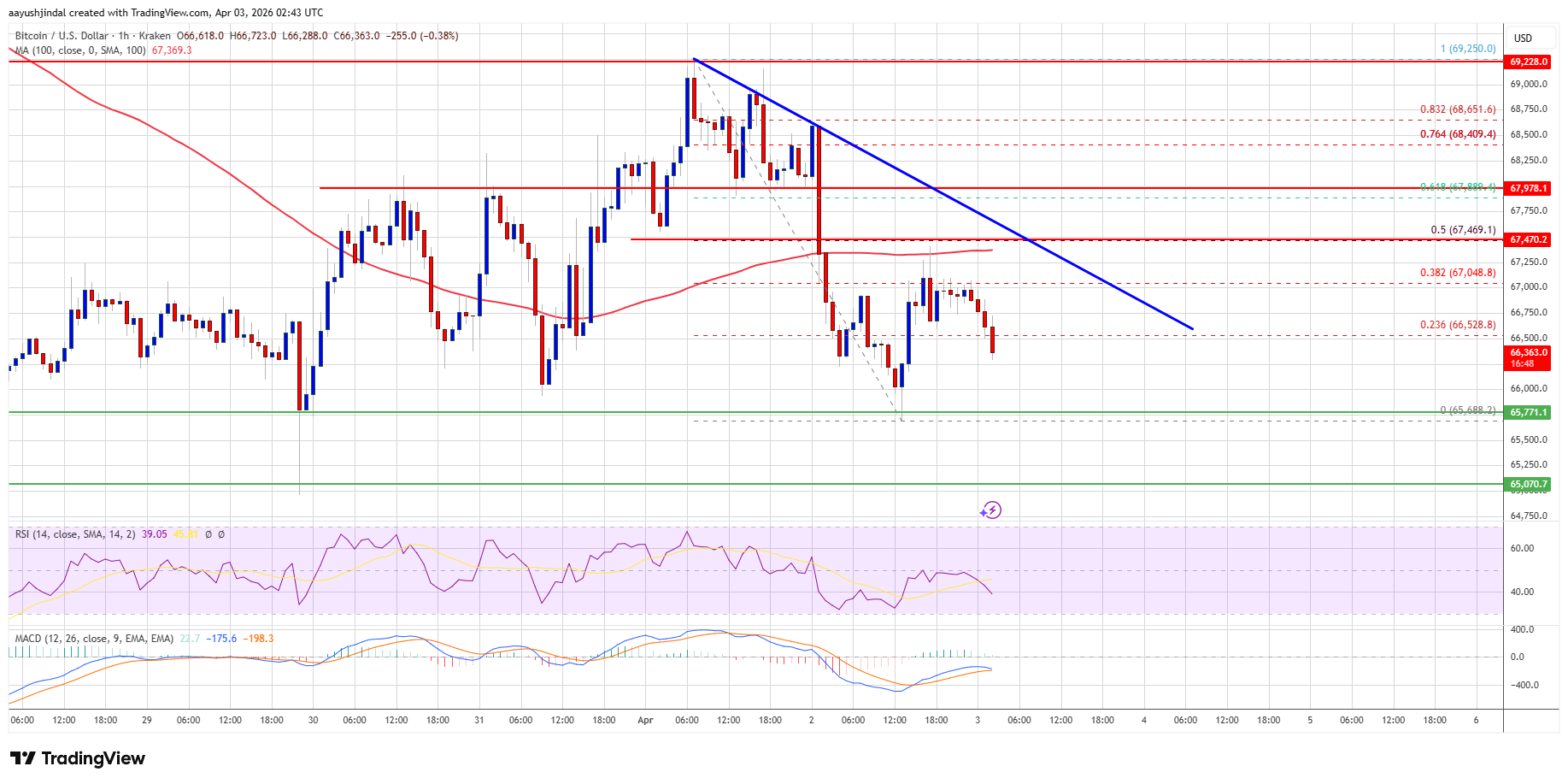Screen dimensions: 1568x784
Task: Click the current price label 66,363.0
Action: 1528,353
